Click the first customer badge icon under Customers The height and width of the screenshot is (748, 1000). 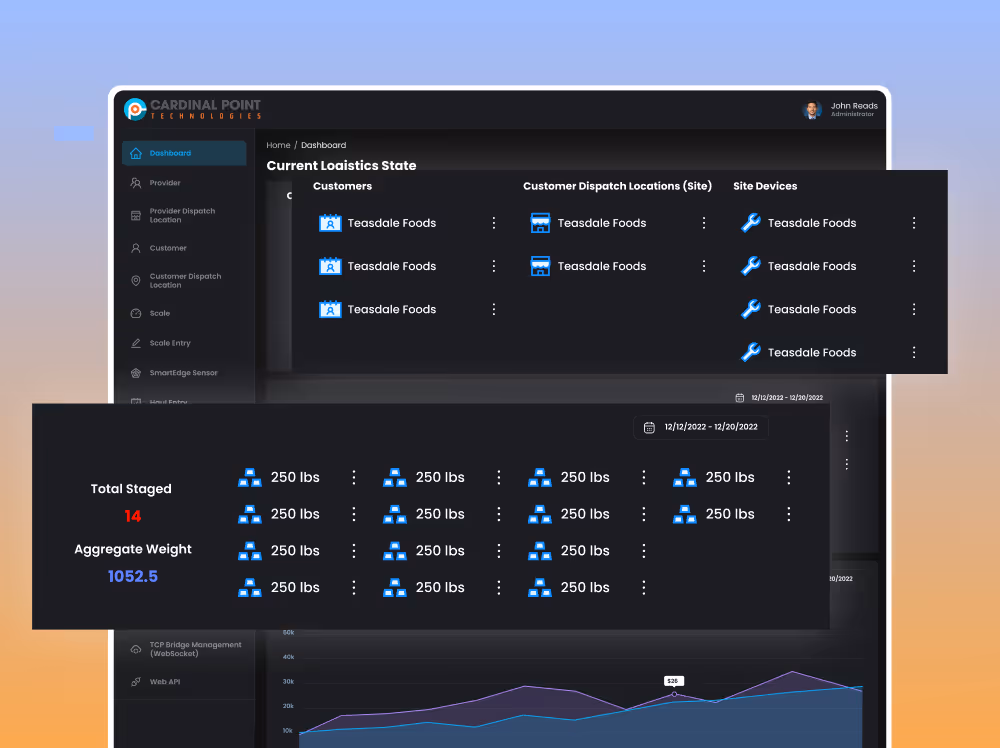click(x=330, y=223)
